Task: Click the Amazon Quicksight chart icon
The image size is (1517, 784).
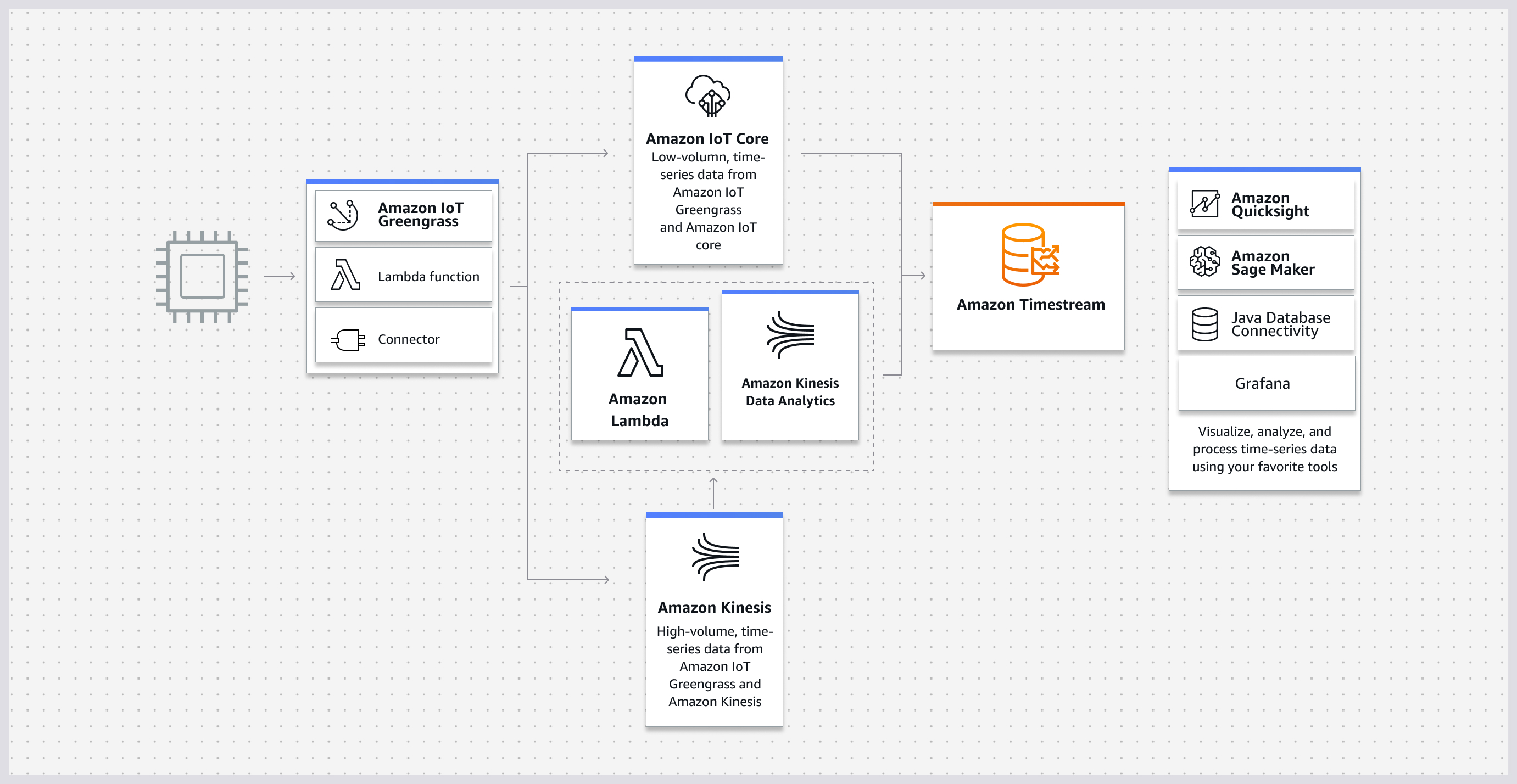Action: pos(1204,204)
